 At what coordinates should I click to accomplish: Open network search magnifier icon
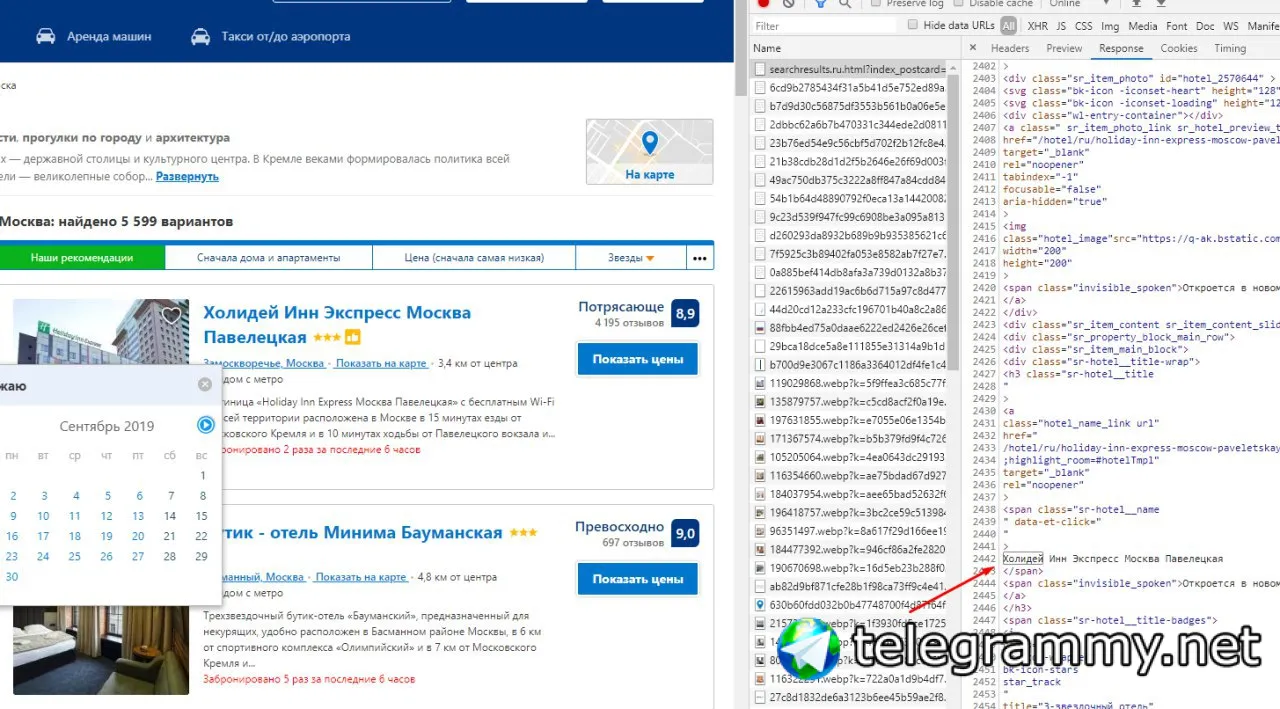(845, 3)
